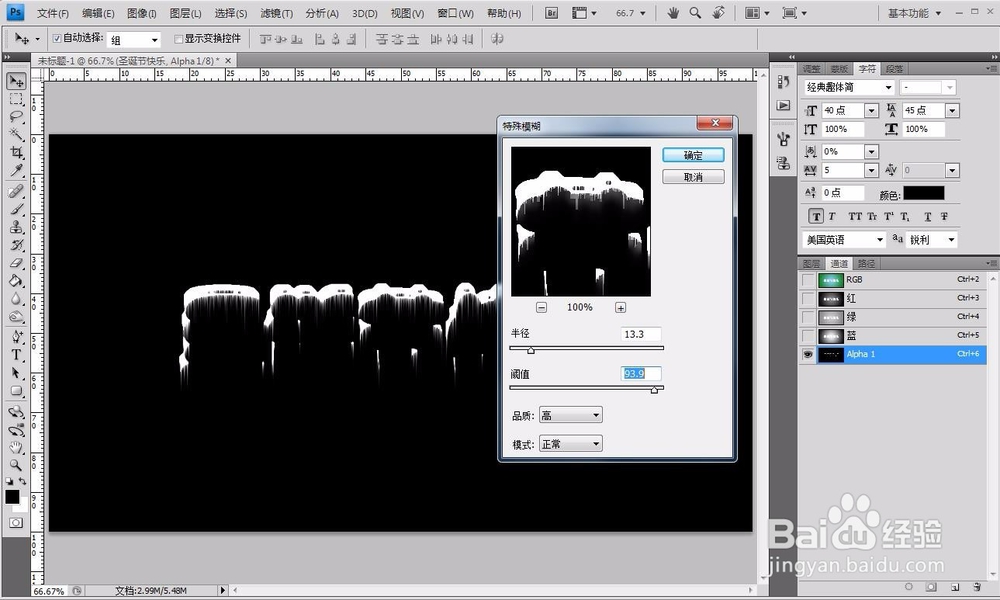Viewport: 1000px width, 600px height.
Task: Select the Eraser tool
Action: coord(16,263)
